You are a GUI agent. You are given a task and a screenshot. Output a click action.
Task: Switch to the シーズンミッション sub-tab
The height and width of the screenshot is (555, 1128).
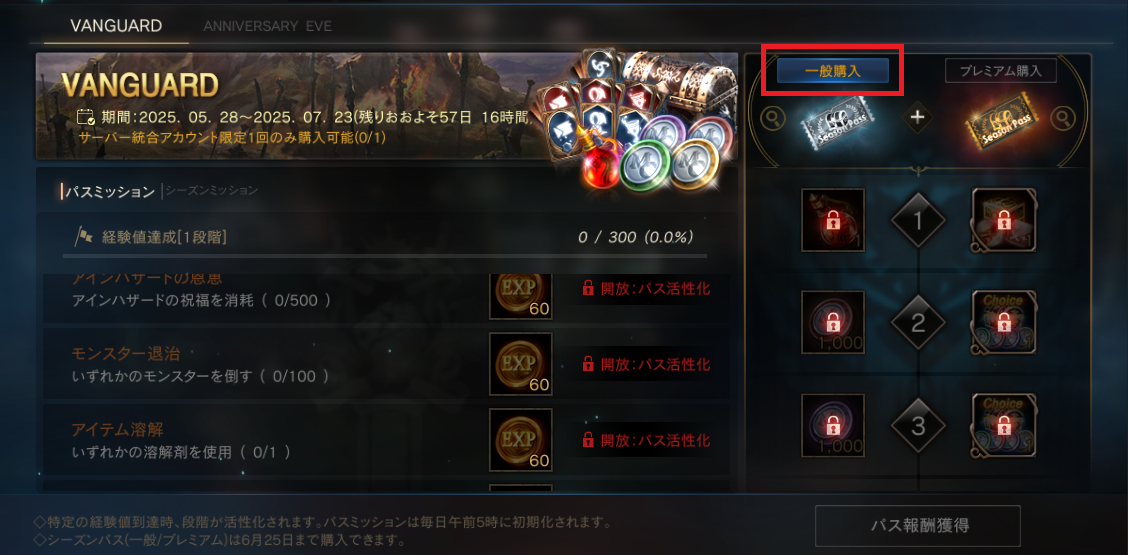coord(212,191)
